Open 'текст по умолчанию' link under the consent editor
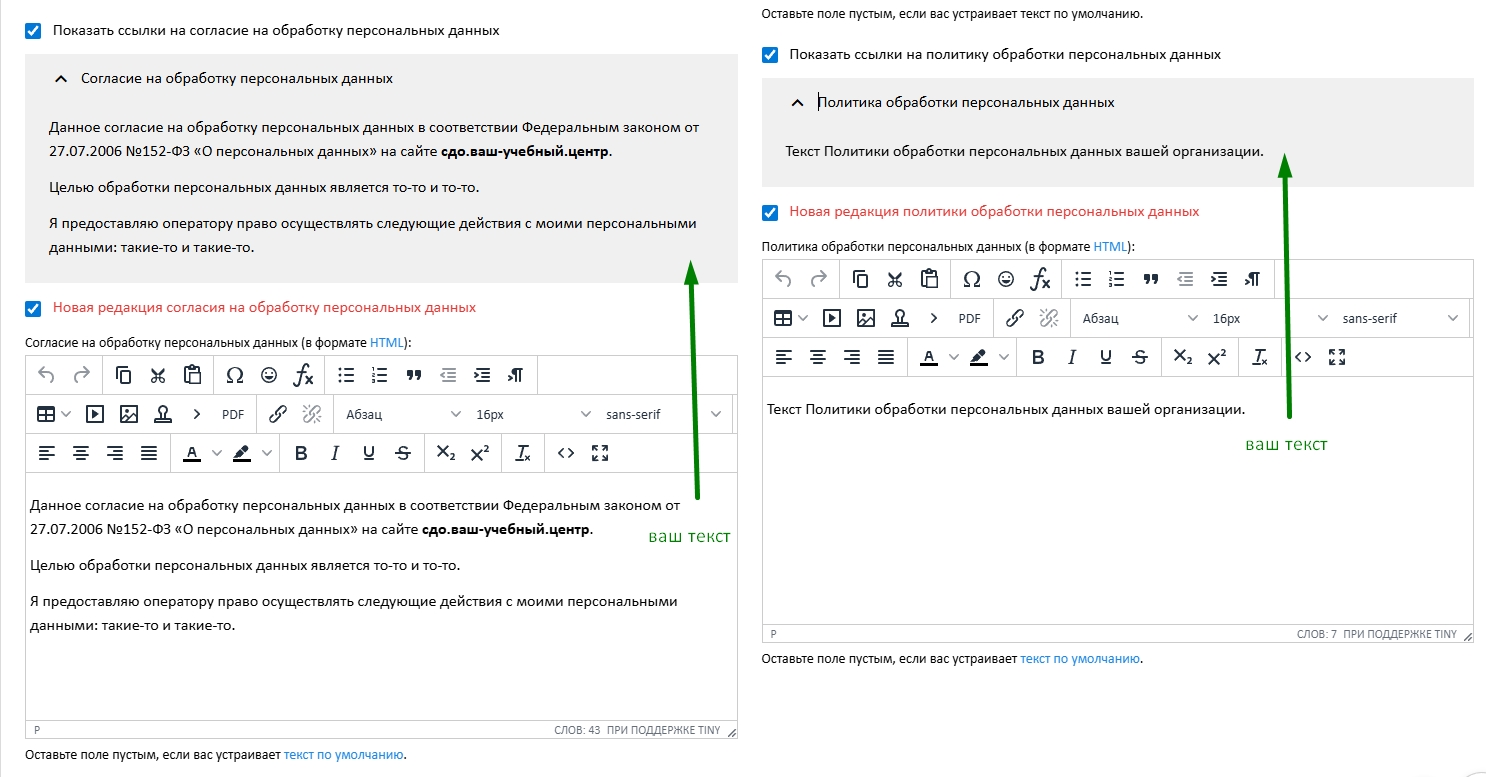Screen dimensions: 1486x777 [x=344, y=755]
